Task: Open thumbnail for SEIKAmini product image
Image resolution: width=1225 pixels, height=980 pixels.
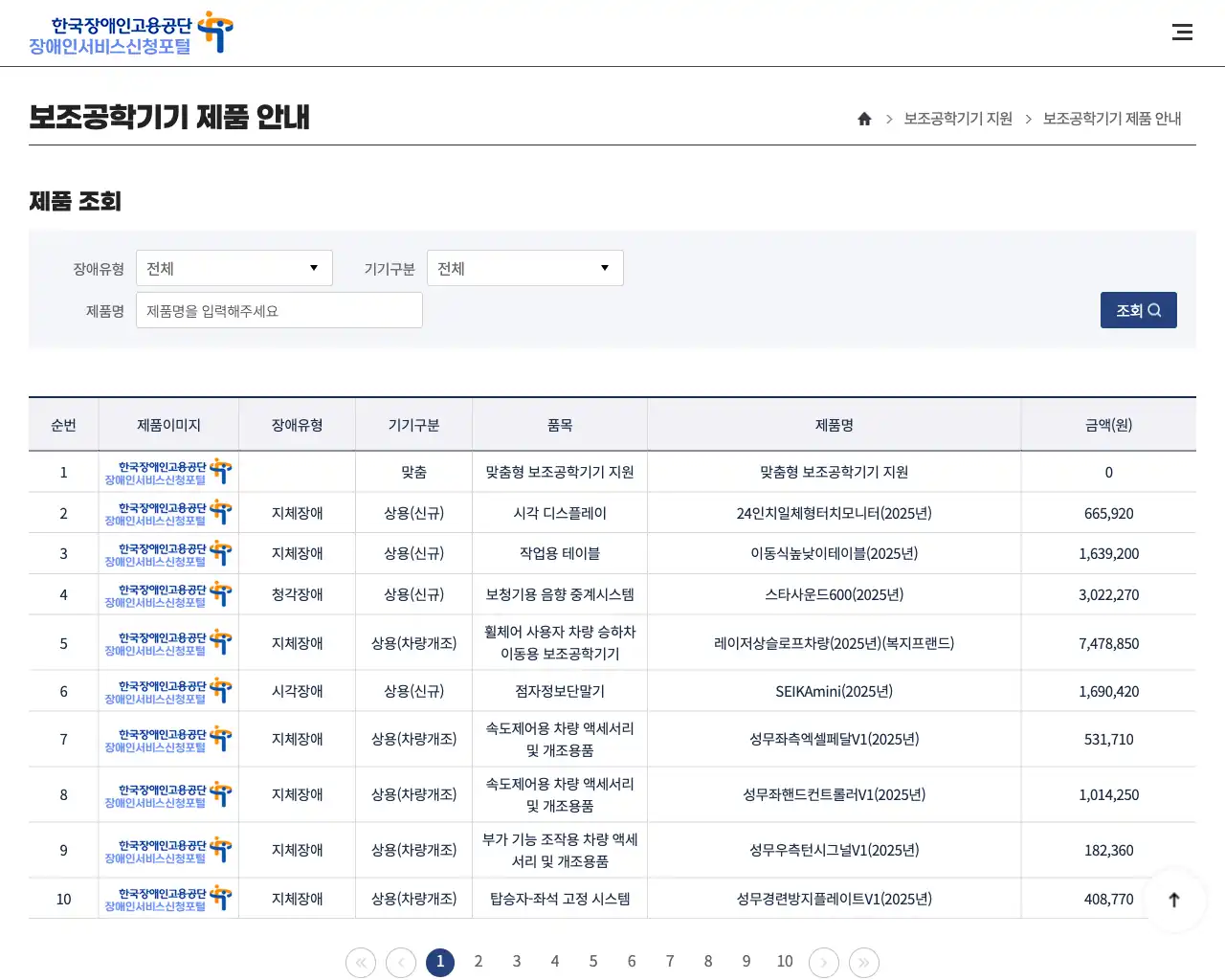Action: pyautogui.click(x=167, y=690)
